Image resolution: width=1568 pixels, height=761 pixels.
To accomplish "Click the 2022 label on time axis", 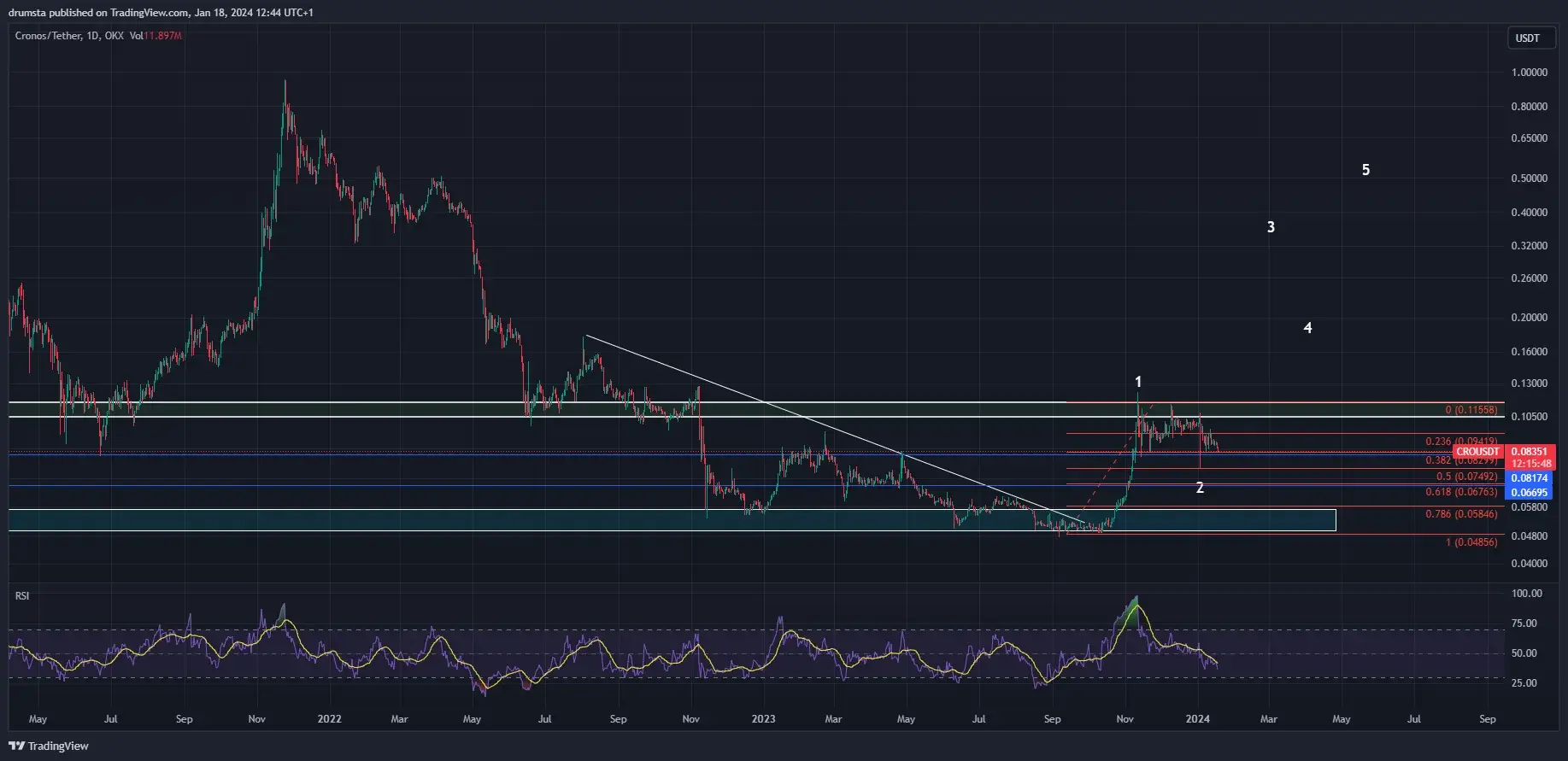I will click(329, 719).
